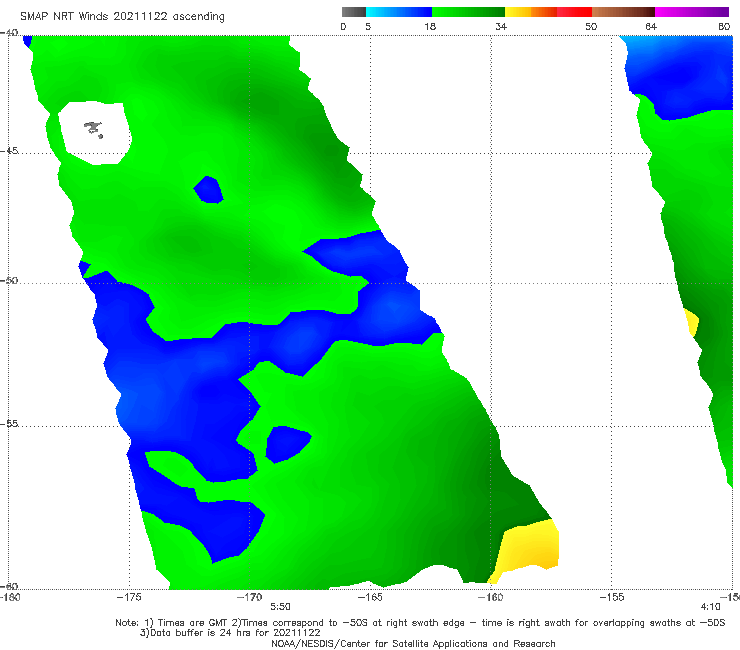Click the longitude label '-165'
The height and width of the screenshot is (650, 740).
(370, 597)
